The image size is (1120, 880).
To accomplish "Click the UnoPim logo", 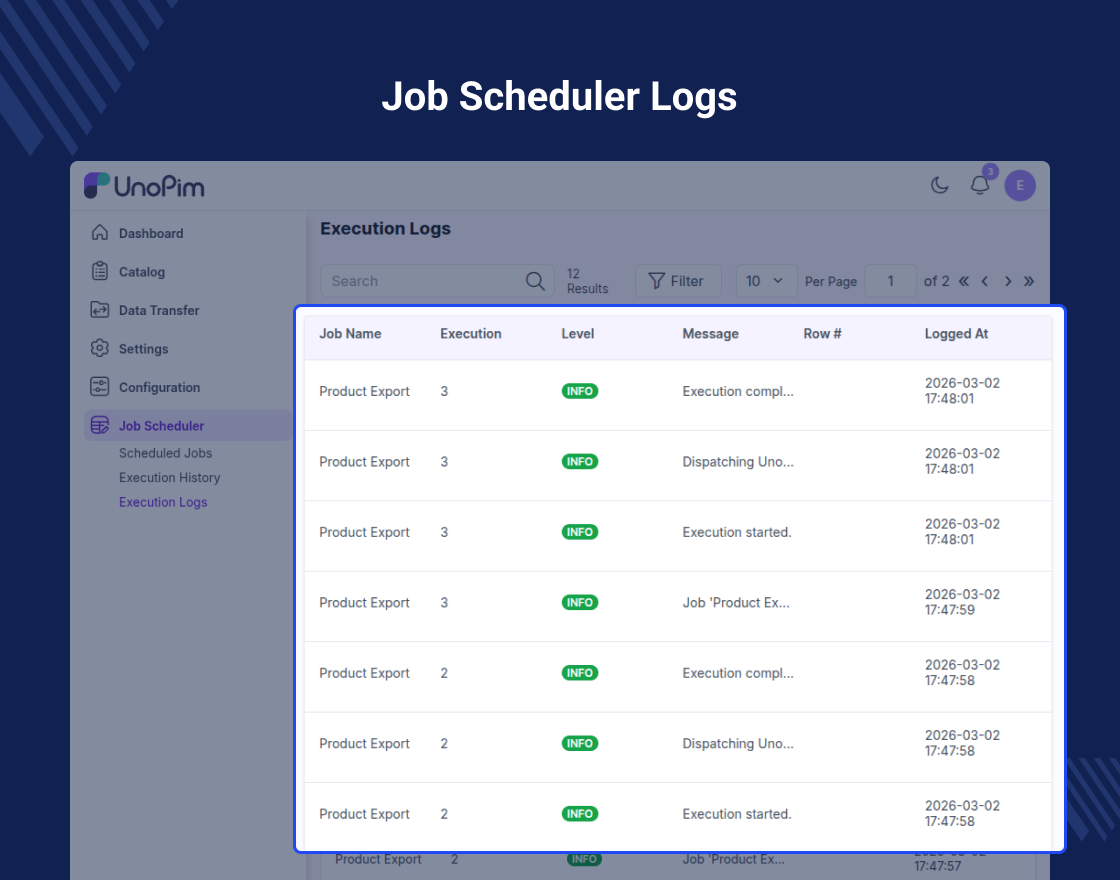I will point(144,186).
